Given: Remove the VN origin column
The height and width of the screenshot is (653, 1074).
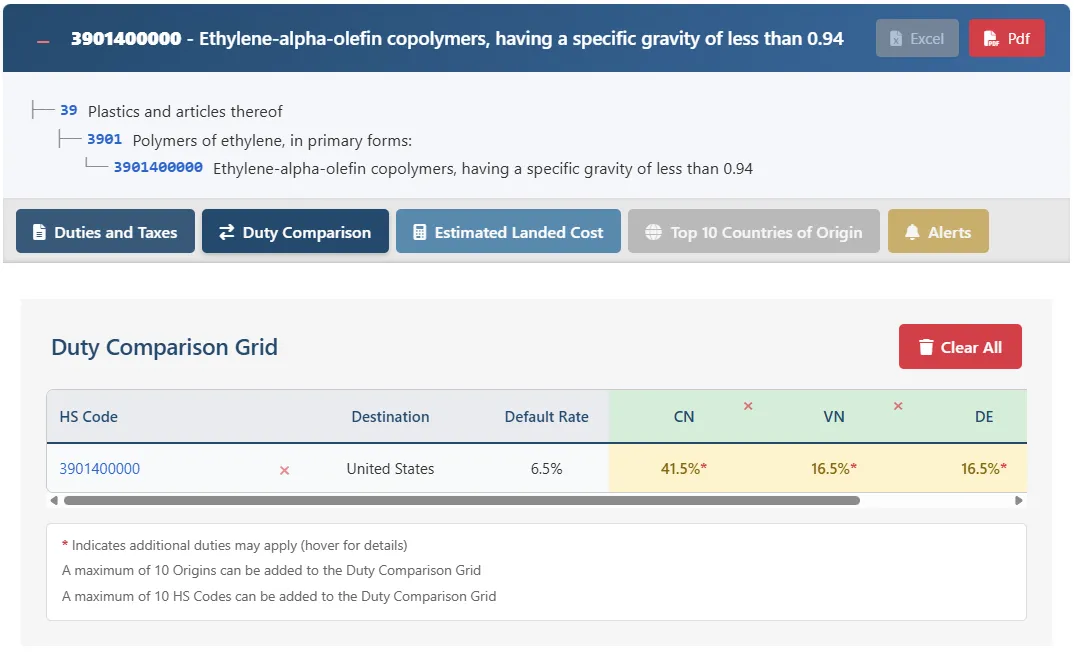Looking at the screenshot, I should (898, 406).
